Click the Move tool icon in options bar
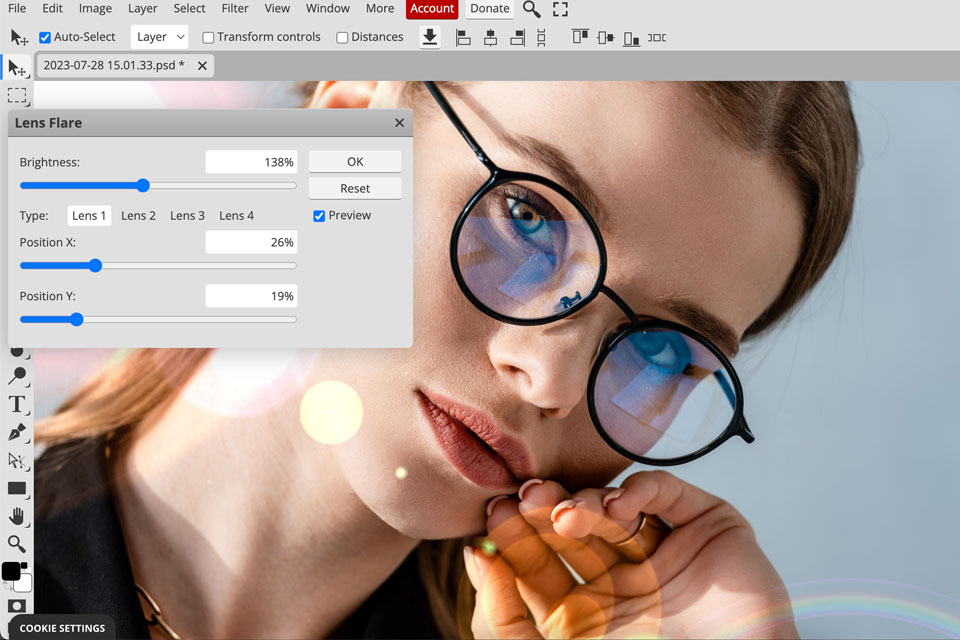This screenshot has height=640, width=960. point(19,37)
